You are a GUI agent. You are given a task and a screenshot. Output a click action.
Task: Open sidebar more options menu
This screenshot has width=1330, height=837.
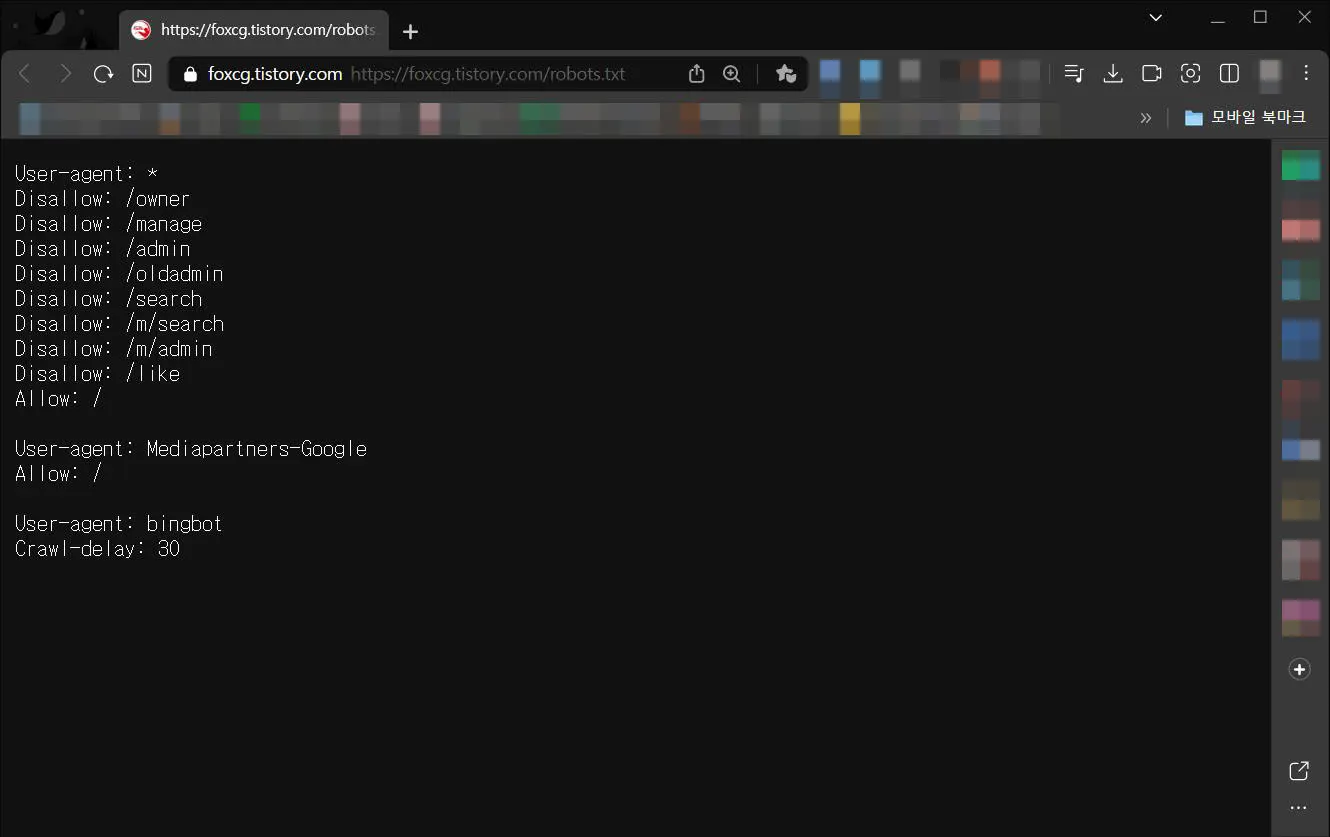(x=1299, y=808)
